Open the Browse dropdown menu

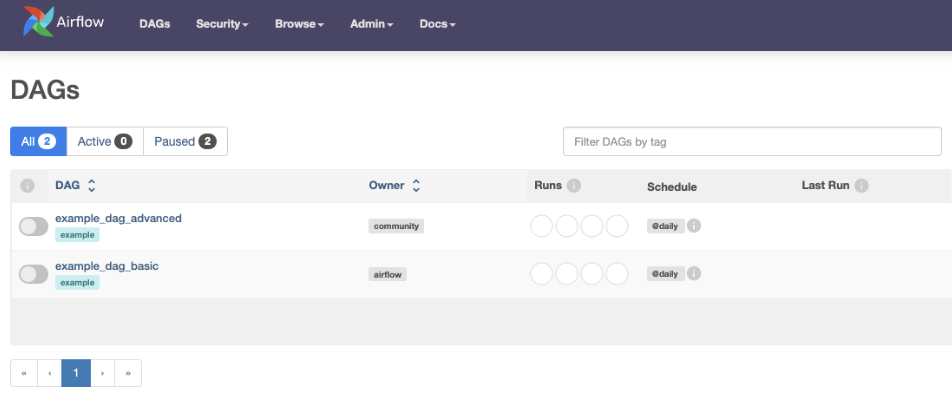click(x=299, y=24)
